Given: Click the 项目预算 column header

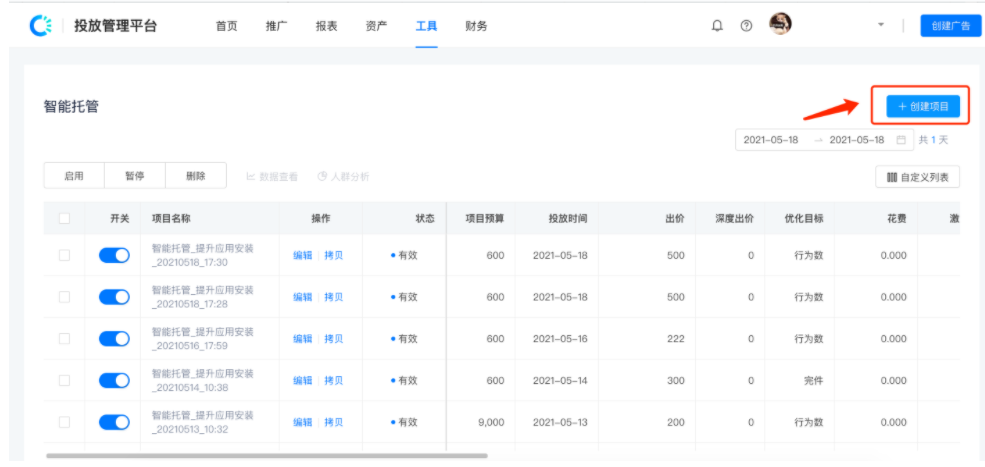Looking at the screenshot, I should [484, 219].
